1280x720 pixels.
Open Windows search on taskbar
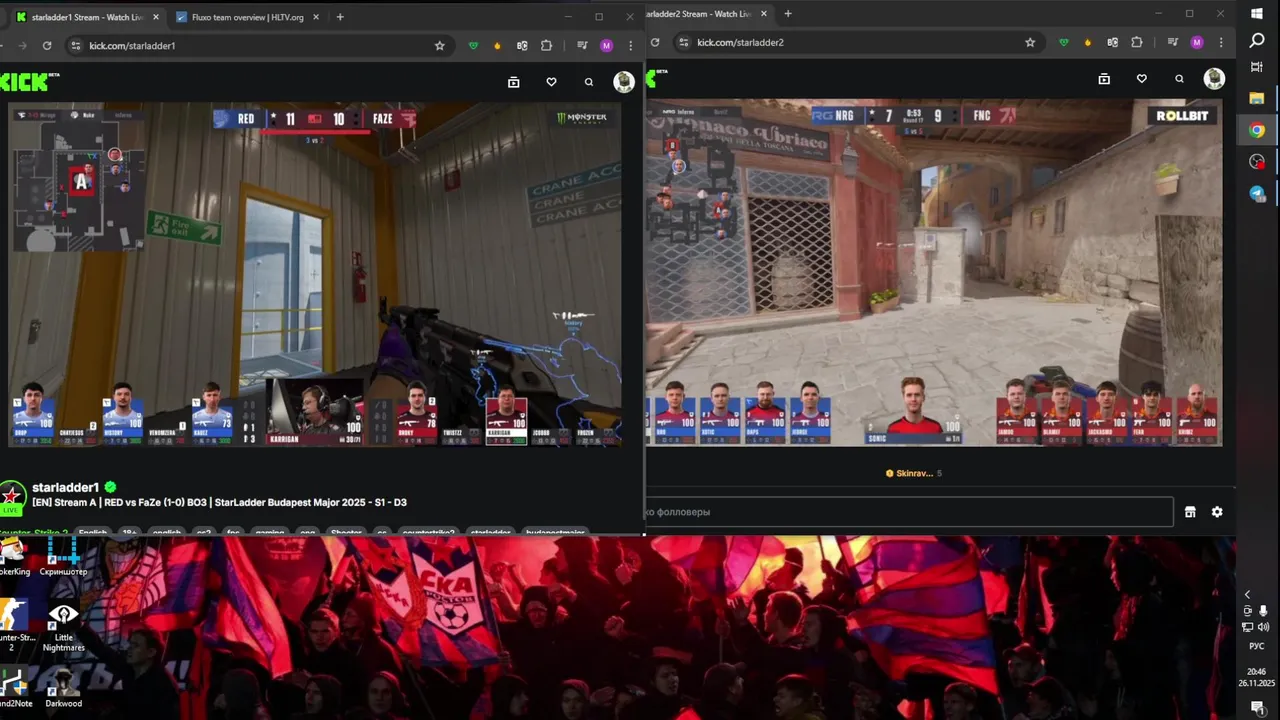(1257, 40)
